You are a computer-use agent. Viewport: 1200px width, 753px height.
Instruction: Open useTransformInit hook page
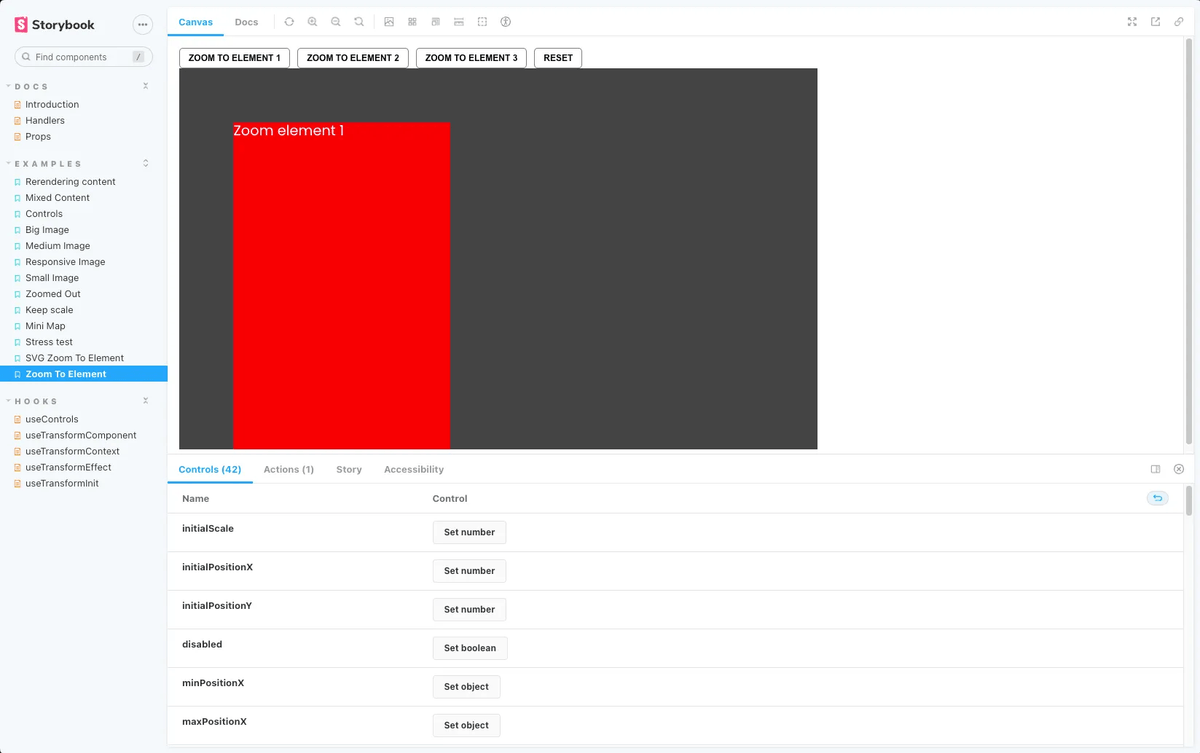click(x=62, y=484)
